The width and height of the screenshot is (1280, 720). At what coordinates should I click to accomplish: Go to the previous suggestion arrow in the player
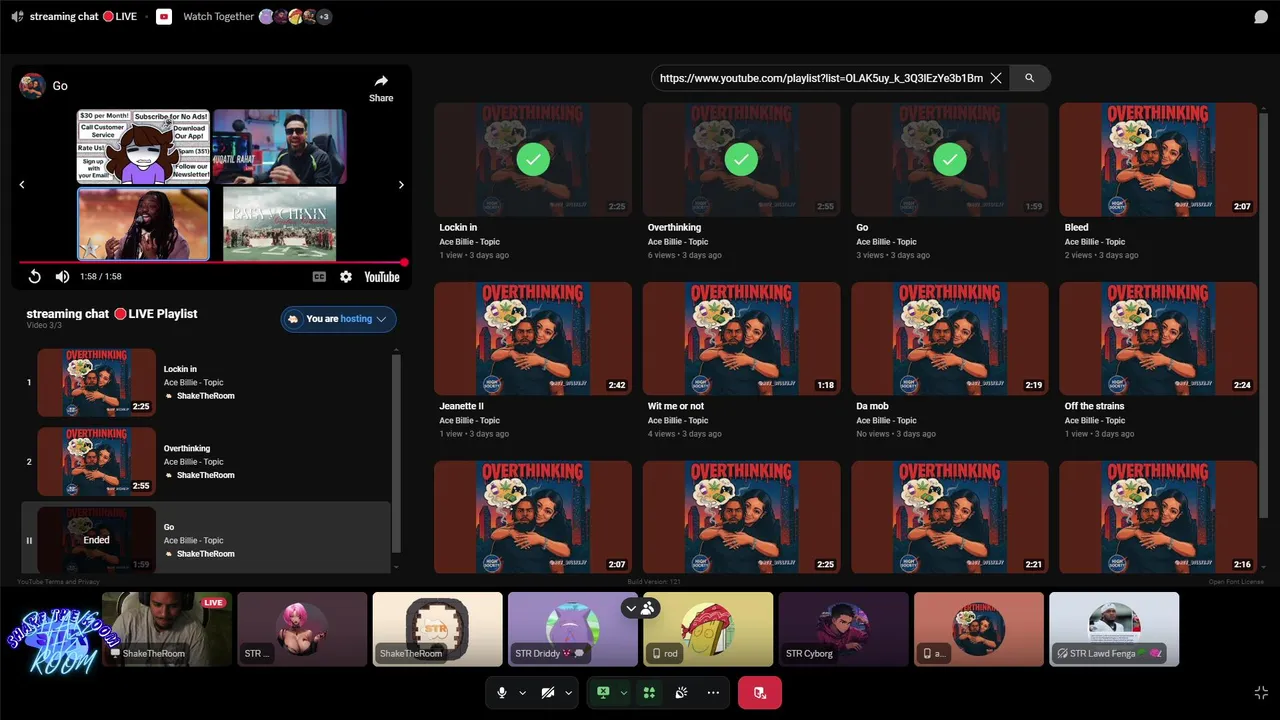tap(22, 185)
